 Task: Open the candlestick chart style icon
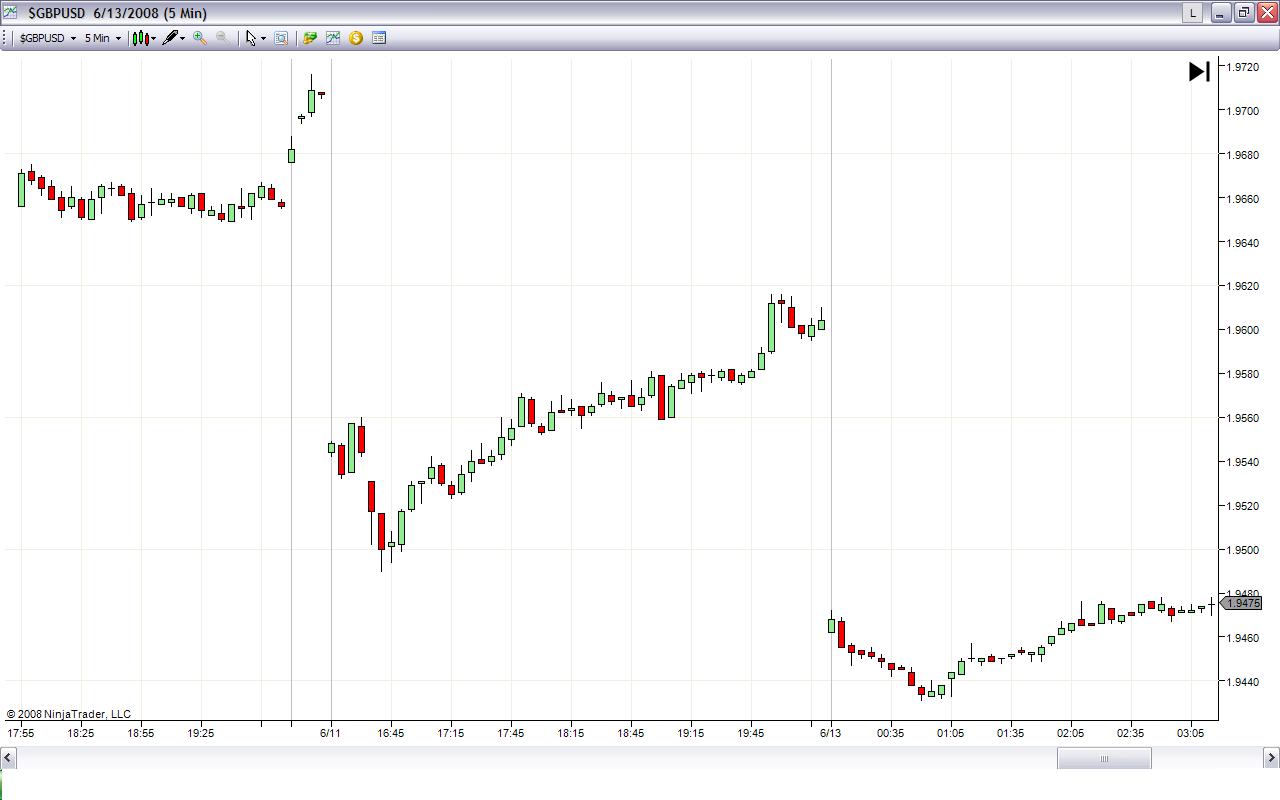tap(141, 38)
